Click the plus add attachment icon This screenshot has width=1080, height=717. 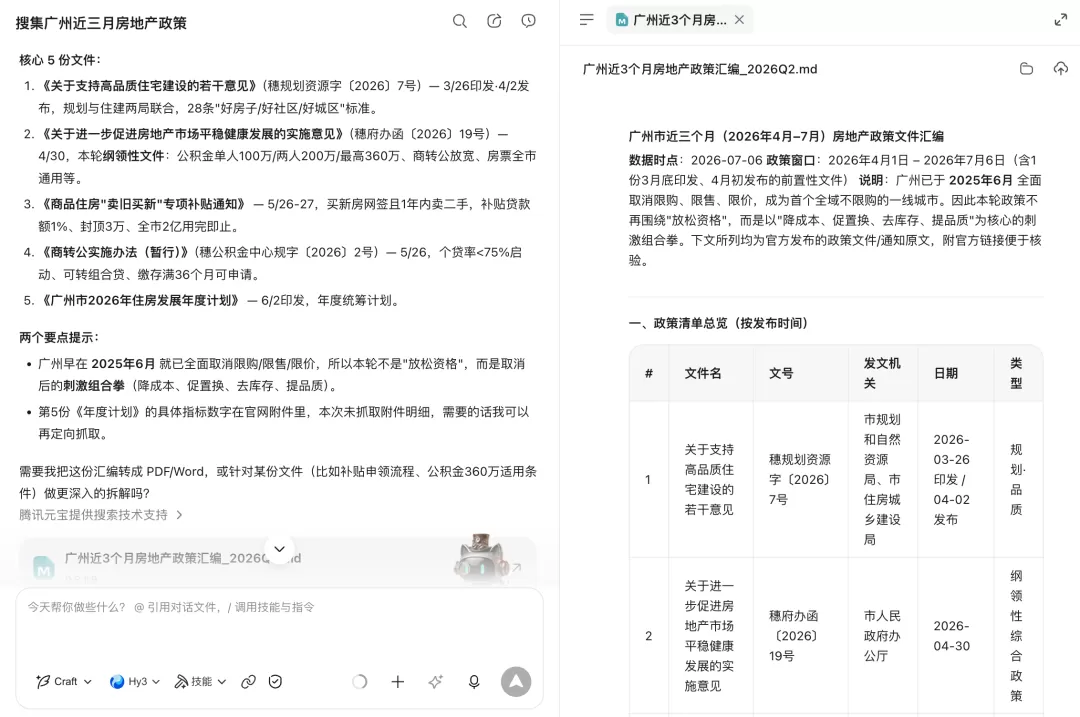click(397, 681)
